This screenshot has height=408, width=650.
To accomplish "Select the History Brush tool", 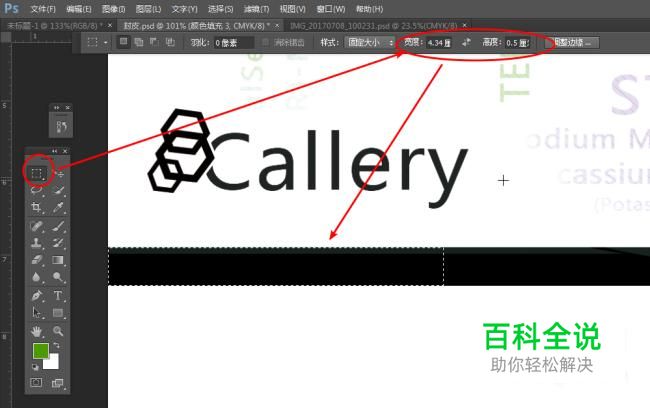I will [58, 243].
